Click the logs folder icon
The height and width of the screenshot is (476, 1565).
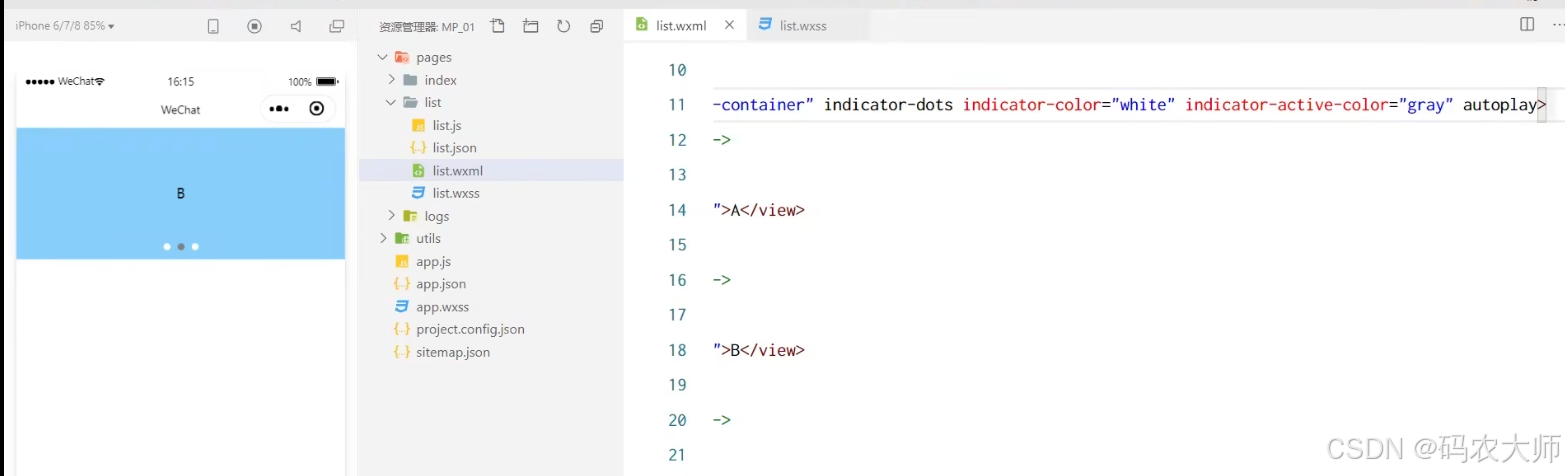410,215
